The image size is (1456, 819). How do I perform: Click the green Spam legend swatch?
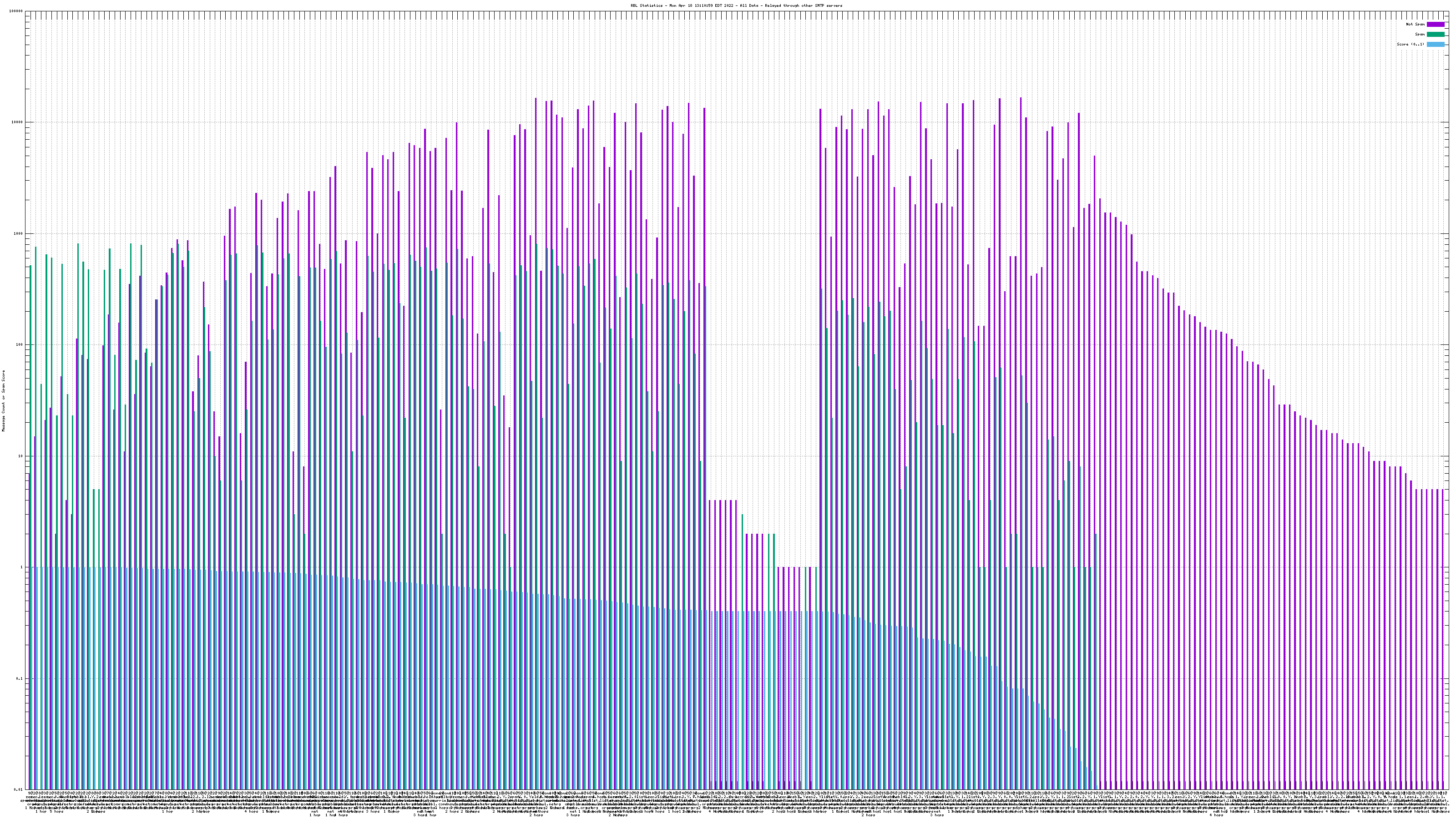(x=1435, y=35)
